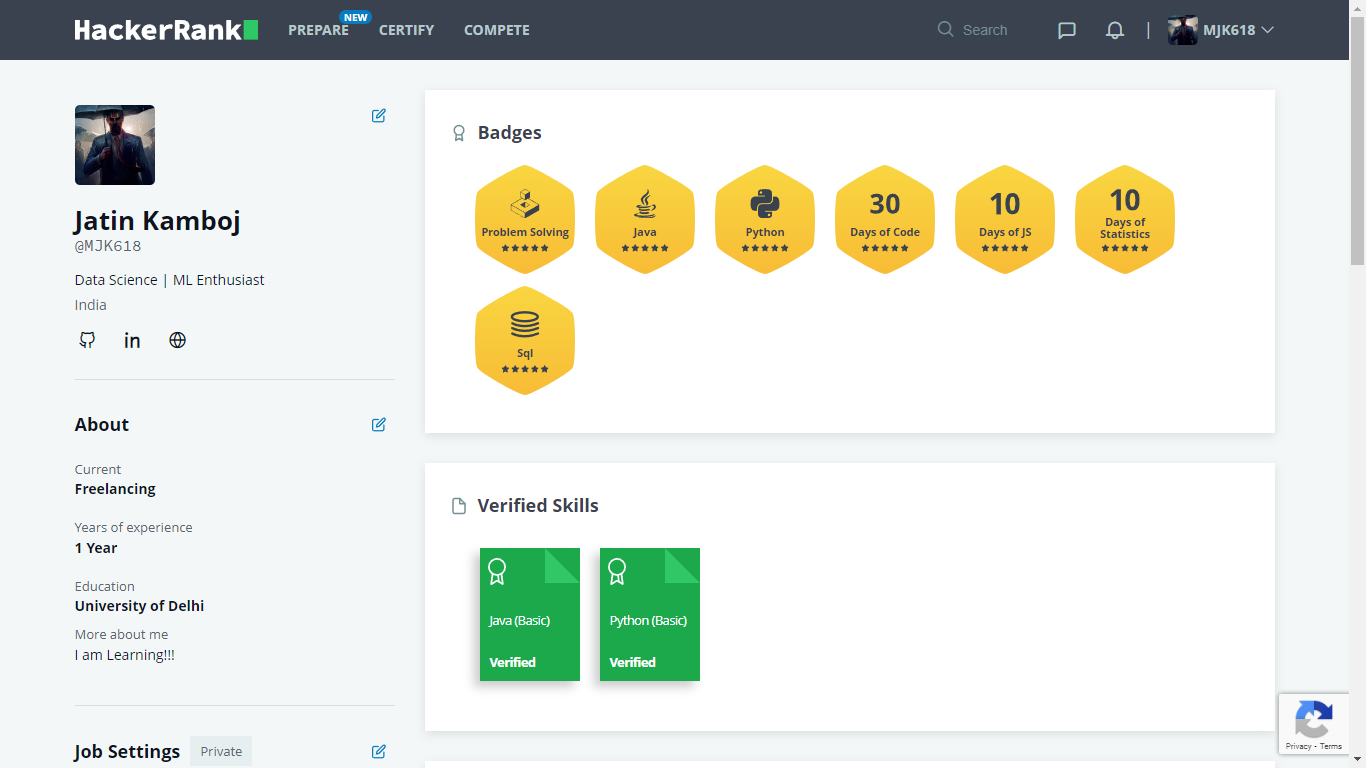Screen dimensions: 1366x768
Task: Open the CERTIFY section
Action: coord(406,30)
